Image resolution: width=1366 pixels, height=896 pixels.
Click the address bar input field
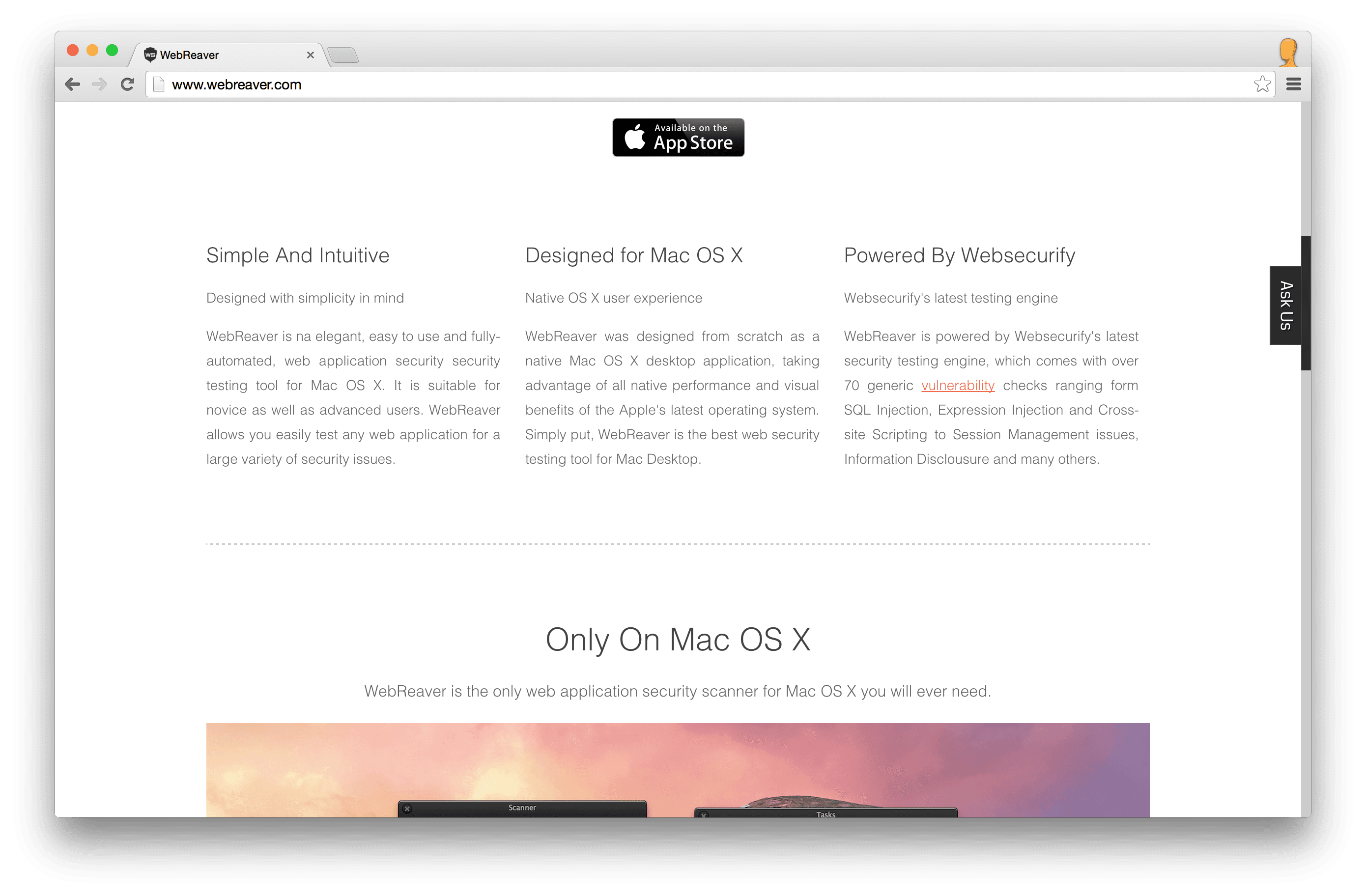(x=682, y=84)
